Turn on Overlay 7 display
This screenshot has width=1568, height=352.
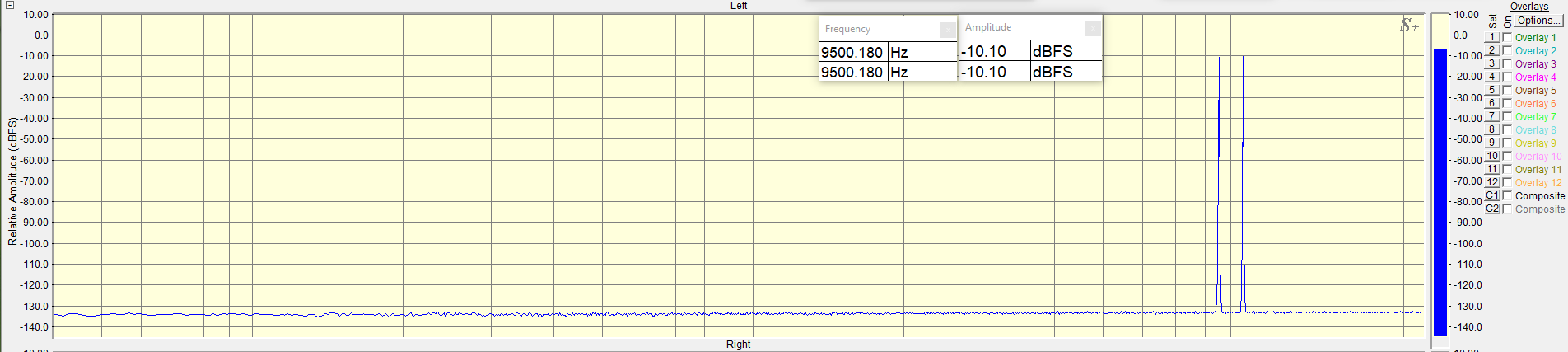(1507, 116)
